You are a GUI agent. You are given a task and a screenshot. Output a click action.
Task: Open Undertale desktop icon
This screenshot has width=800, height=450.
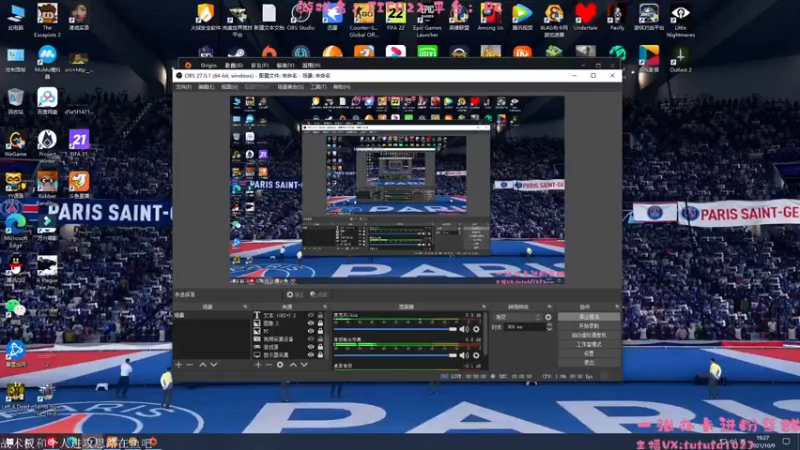tap(585, 17)
